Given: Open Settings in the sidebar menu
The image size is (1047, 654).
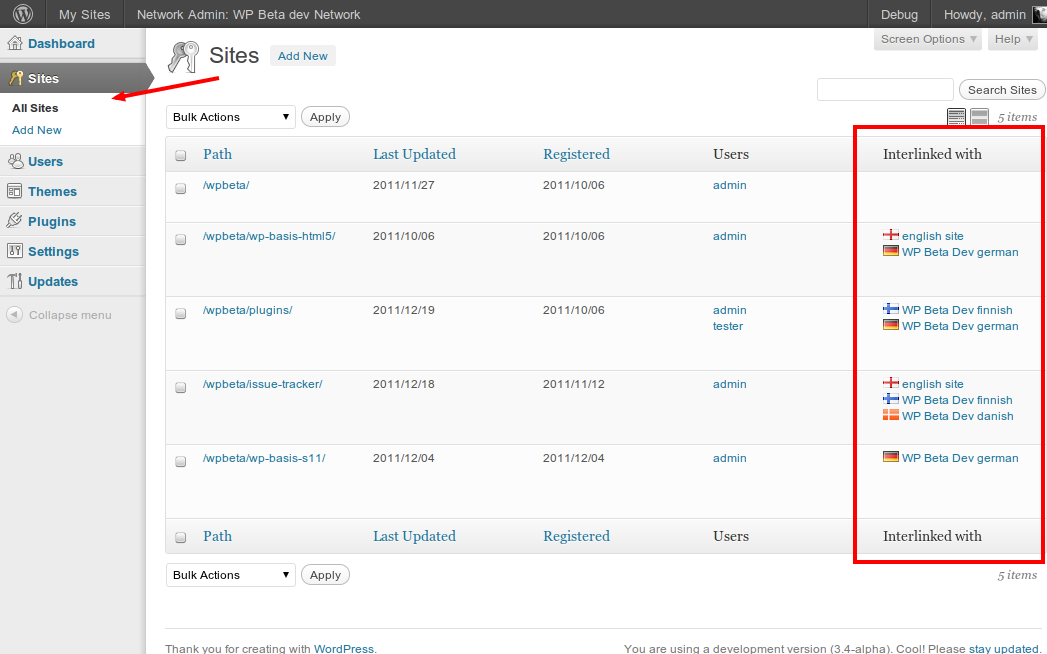Looking at the screenshot, I should tap(53, 251).
